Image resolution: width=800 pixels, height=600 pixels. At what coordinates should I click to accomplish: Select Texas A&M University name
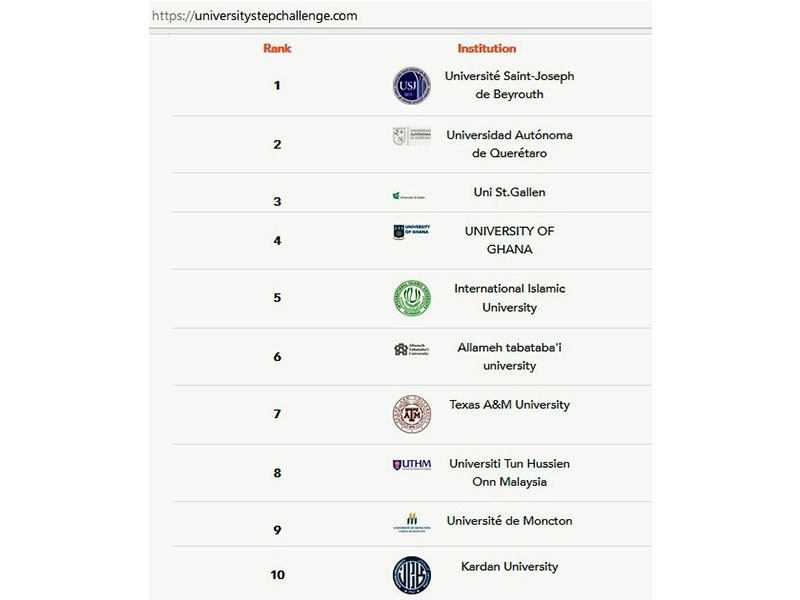[509, 405]
